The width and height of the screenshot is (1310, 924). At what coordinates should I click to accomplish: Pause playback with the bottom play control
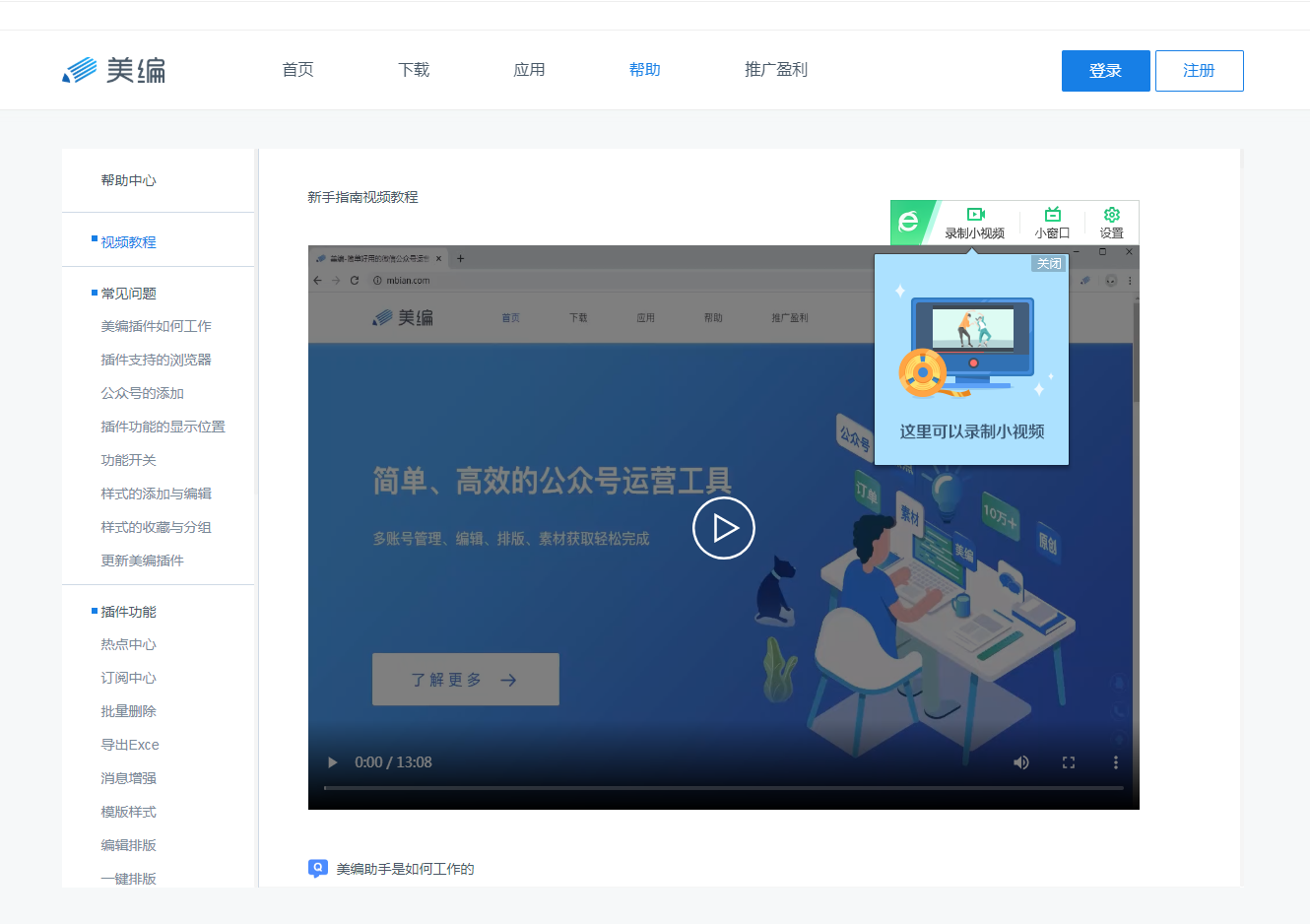point(332,761)
